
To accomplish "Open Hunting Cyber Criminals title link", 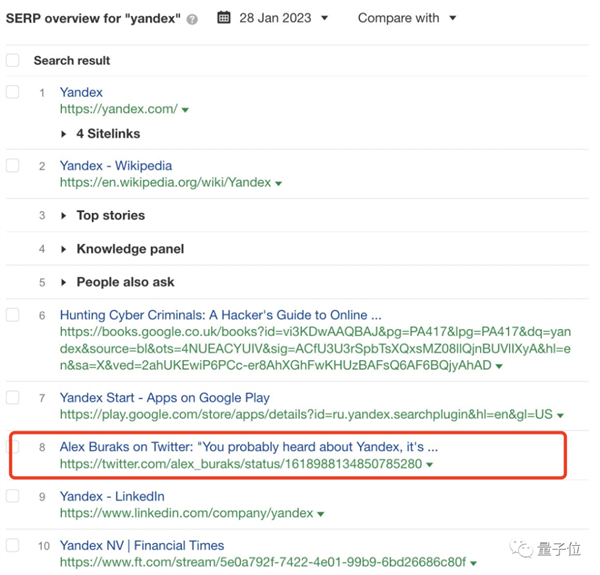I will (220, 315).
